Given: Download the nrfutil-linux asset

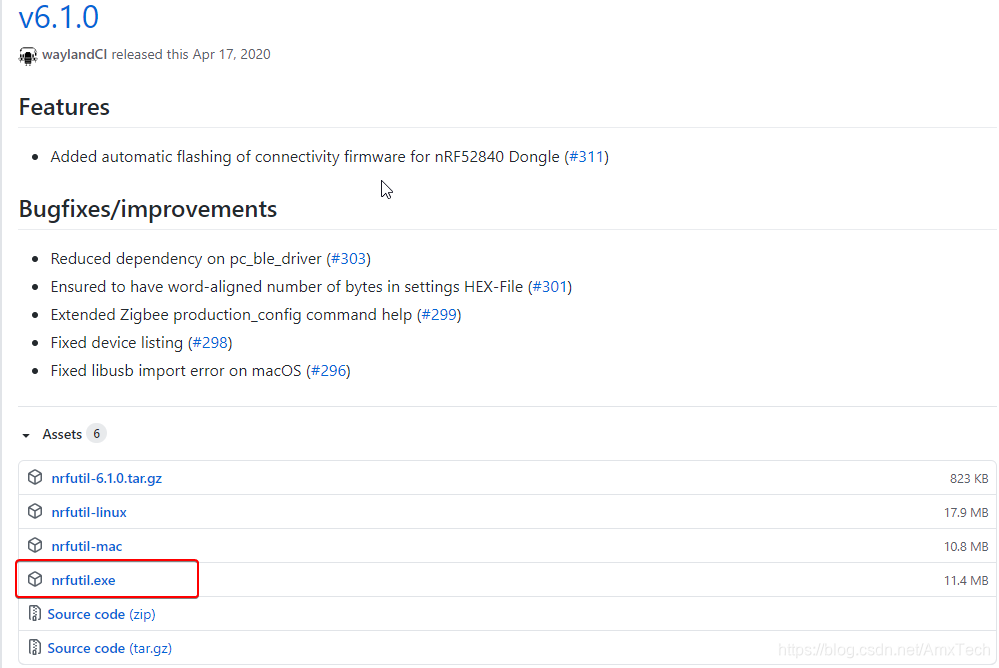Looking at the screenshot, I should [x=89, y=512].
